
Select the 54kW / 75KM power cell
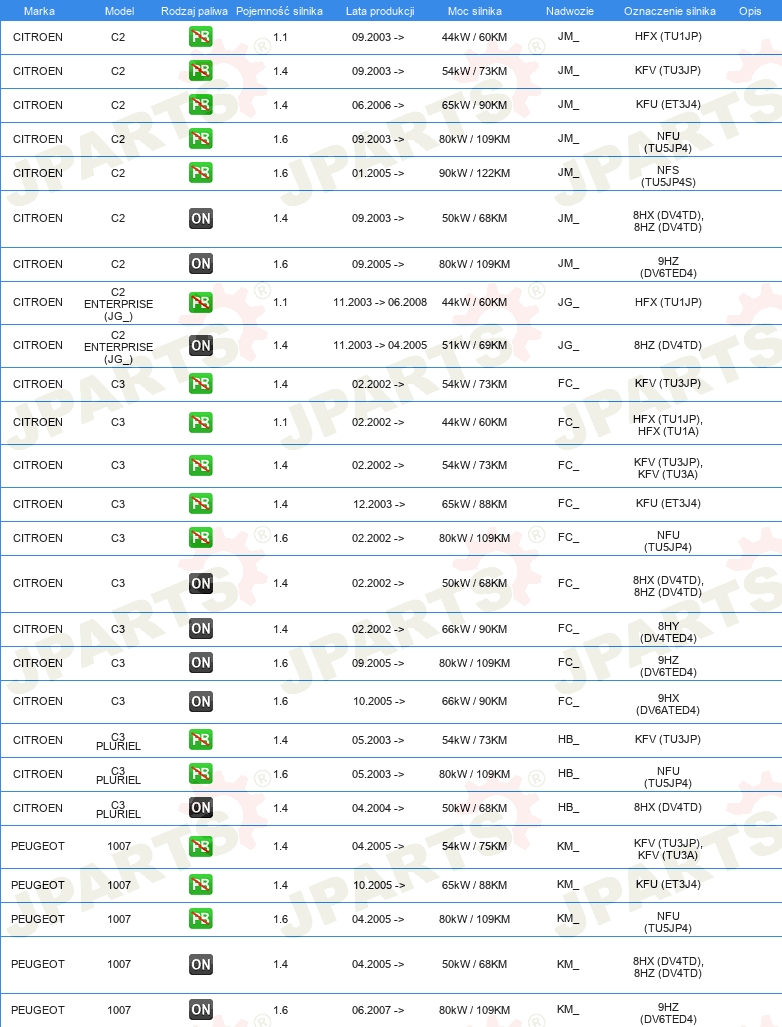(474, 846)
